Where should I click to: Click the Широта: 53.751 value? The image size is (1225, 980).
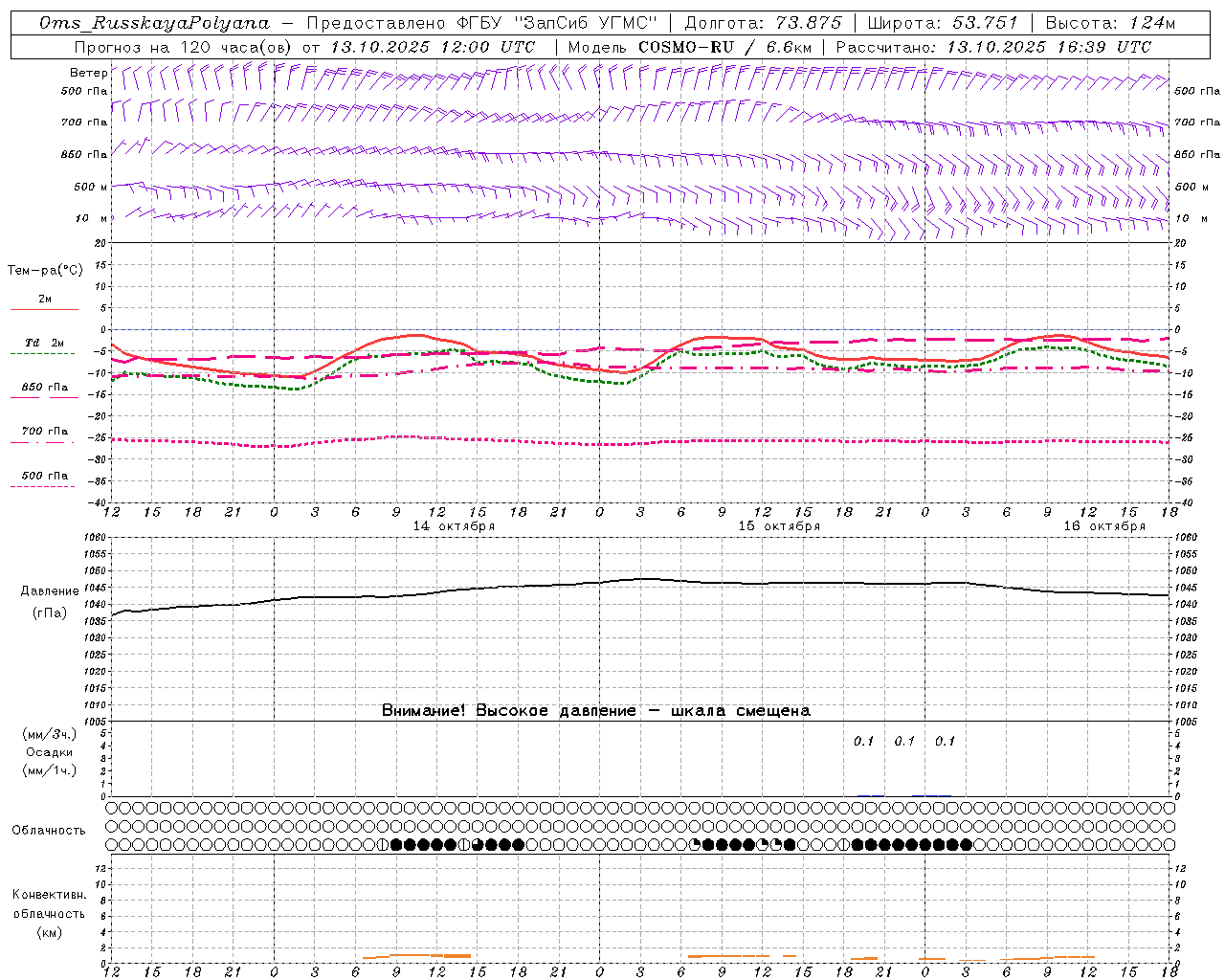pos(943,23)
